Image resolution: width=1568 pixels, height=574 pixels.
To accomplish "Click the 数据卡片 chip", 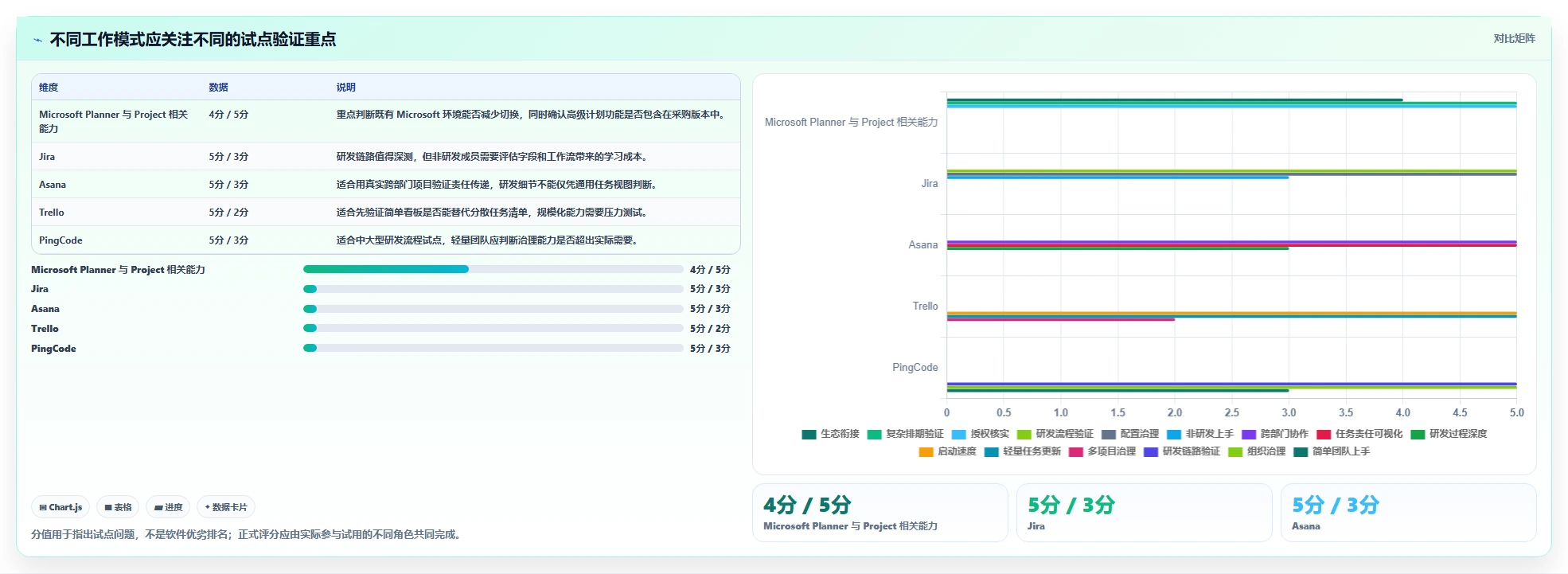I will pos(226,507).
